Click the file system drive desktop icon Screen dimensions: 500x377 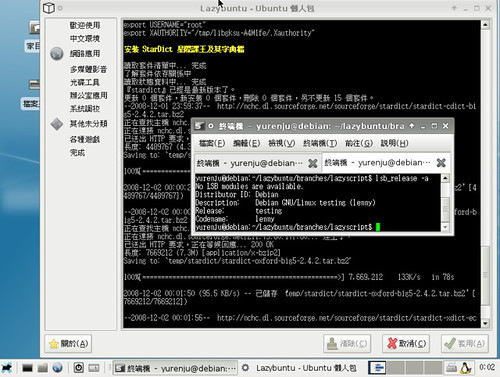[34, 84]
